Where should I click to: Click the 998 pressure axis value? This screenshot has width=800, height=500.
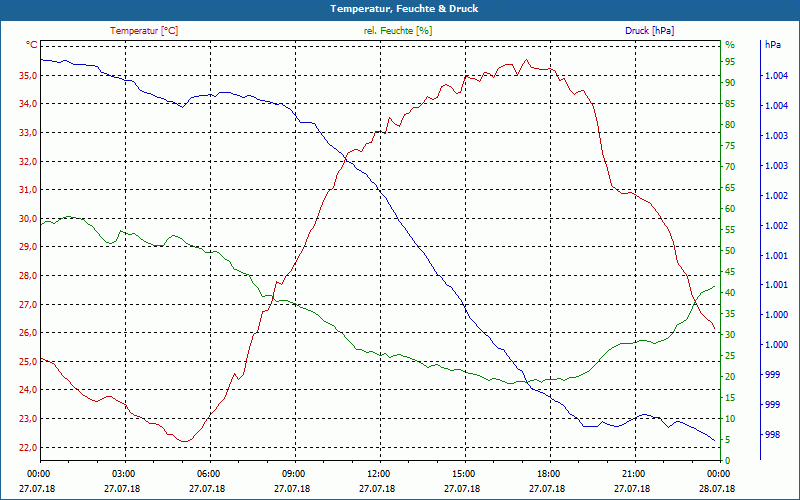772,435
